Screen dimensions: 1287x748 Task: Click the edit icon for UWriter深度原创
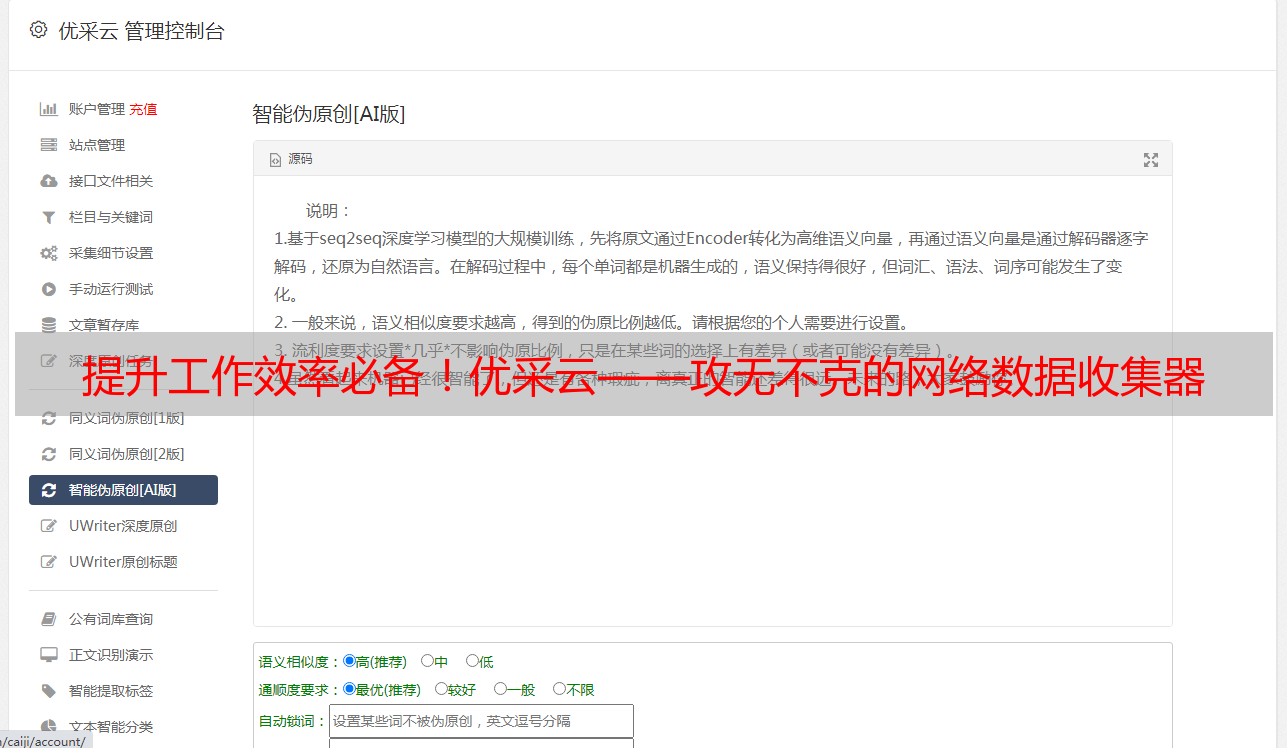(48, 526)
